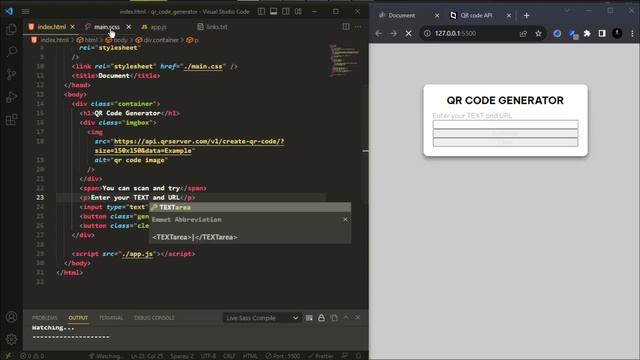640x360 pixels.
Task: Switch to the TERMINAL panel tab
Action: (111, 318)
